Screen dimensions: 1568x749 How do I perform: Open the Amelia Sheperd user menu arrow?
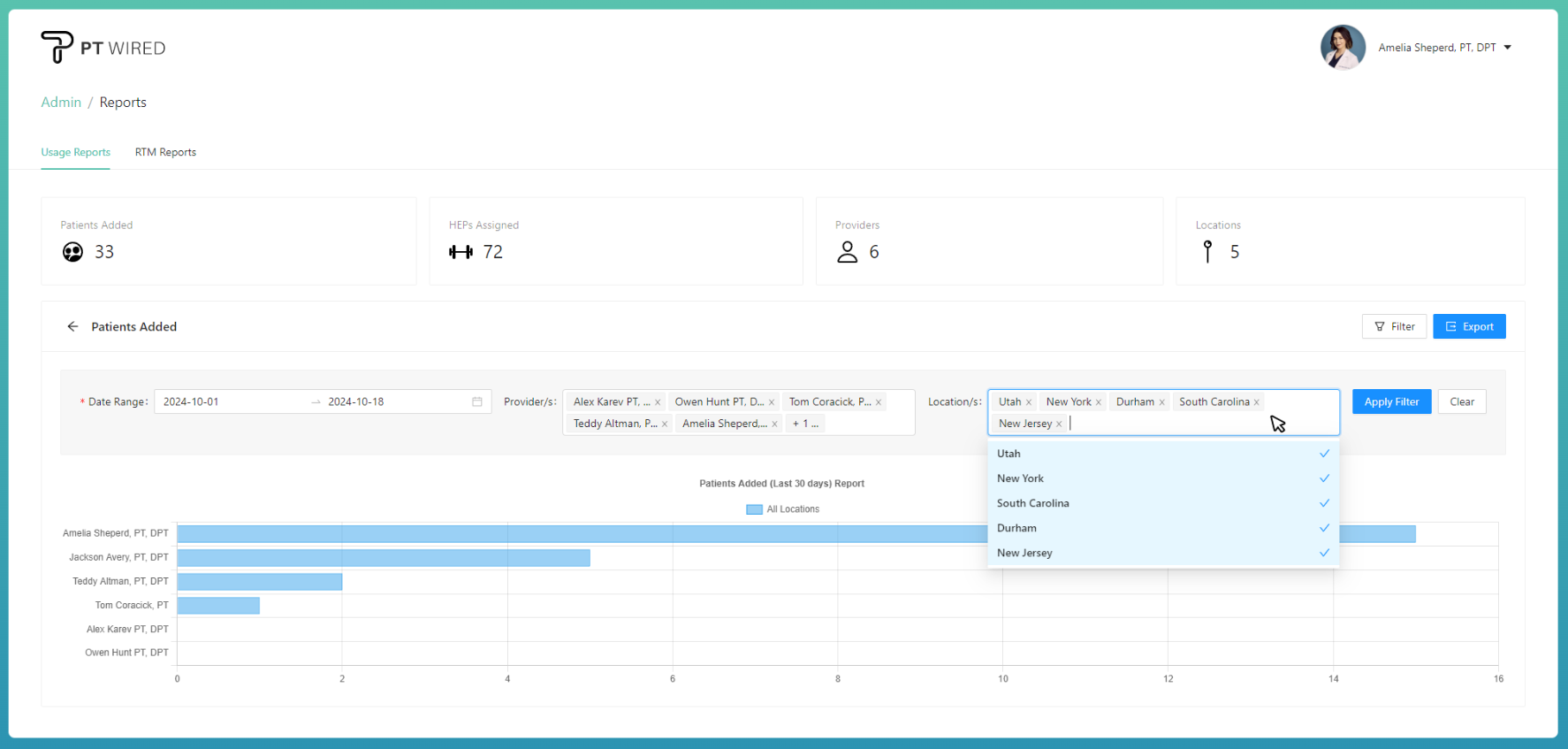click(x=1508, y=48)
